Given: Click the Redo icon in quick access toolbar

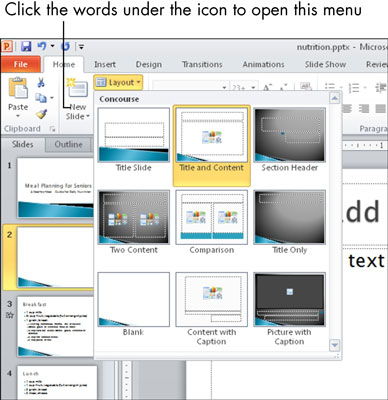Looking at the screenshot, I should [x=65, y=47].
